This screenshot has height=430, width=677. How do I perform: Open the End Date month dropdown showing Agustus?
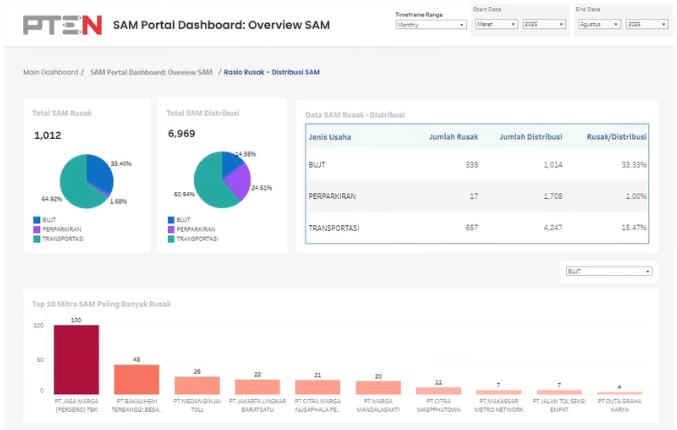(x=599, y=25)
